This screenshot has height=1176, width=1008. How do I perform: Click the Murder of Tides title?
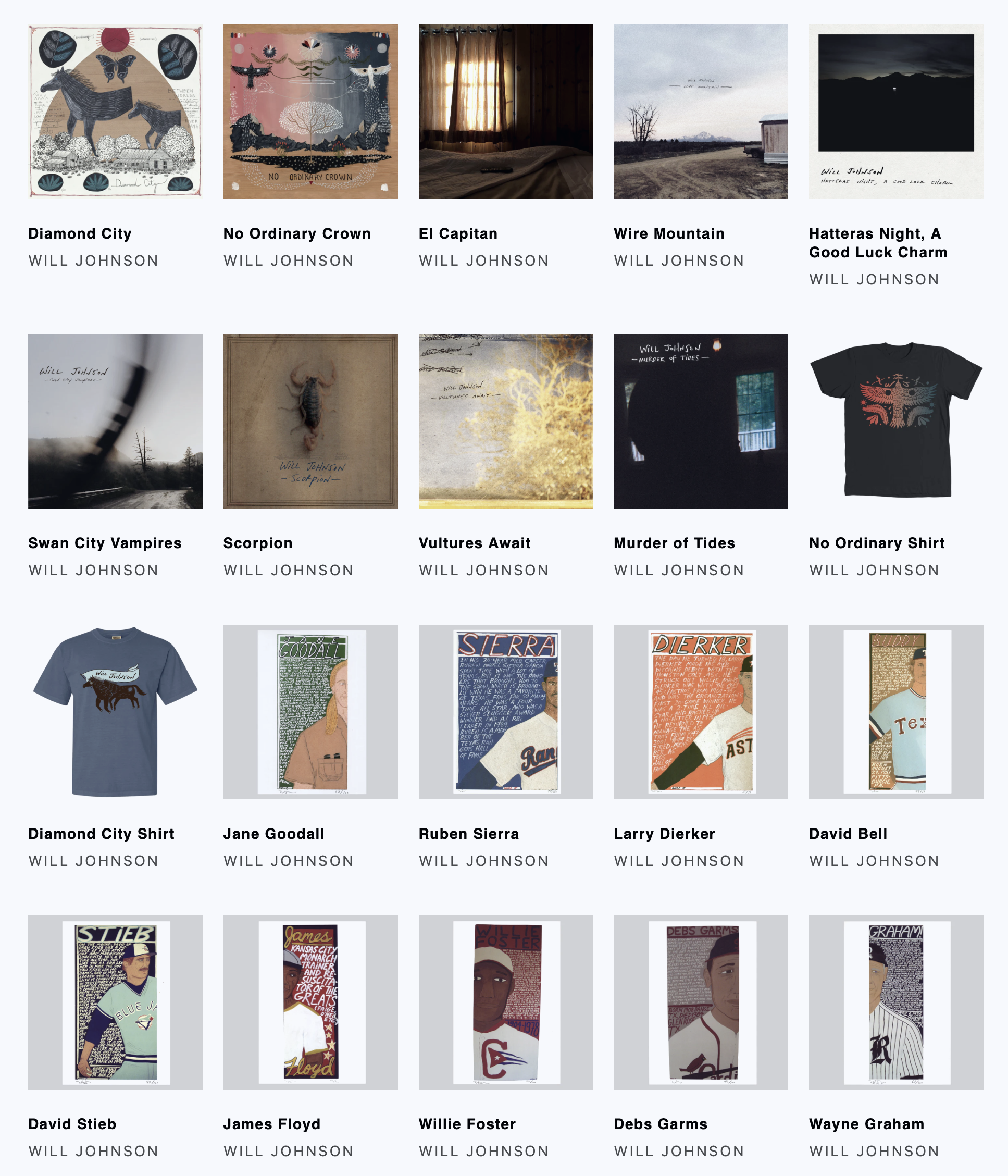point(674,543)
